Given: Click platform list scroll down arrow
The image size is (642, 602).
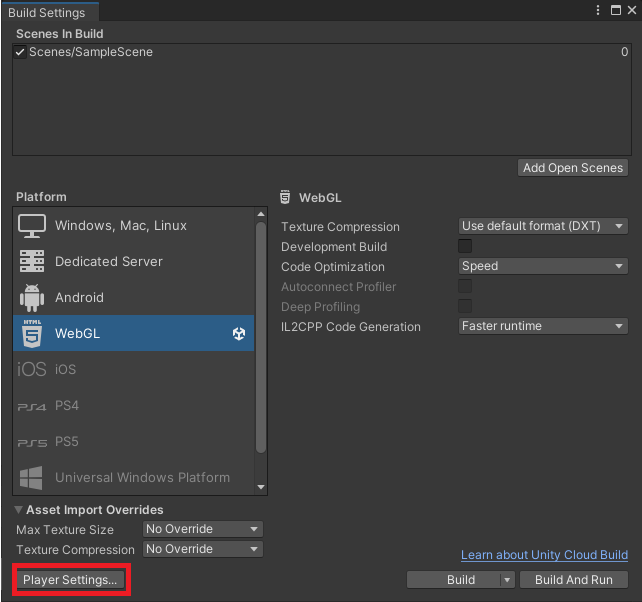Looking at the screenshot, I should pyautogui.click(x=261, y=487).
